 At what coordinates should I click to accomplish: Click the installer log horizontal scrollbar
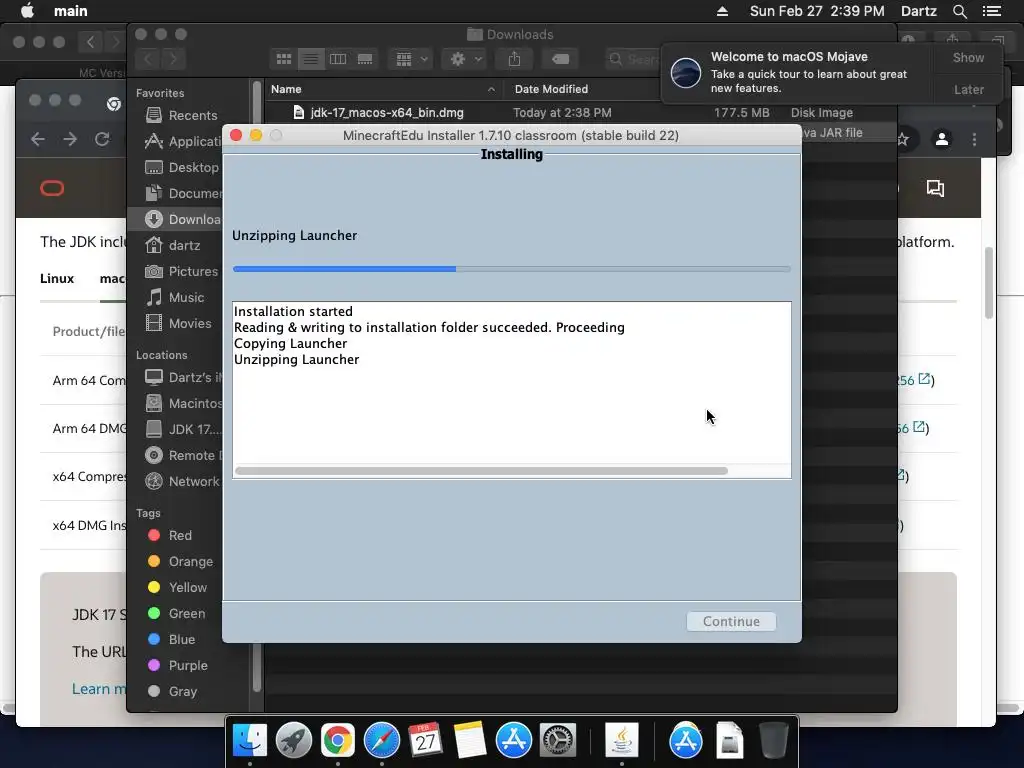pyautogui.click(x=481, y=471)
